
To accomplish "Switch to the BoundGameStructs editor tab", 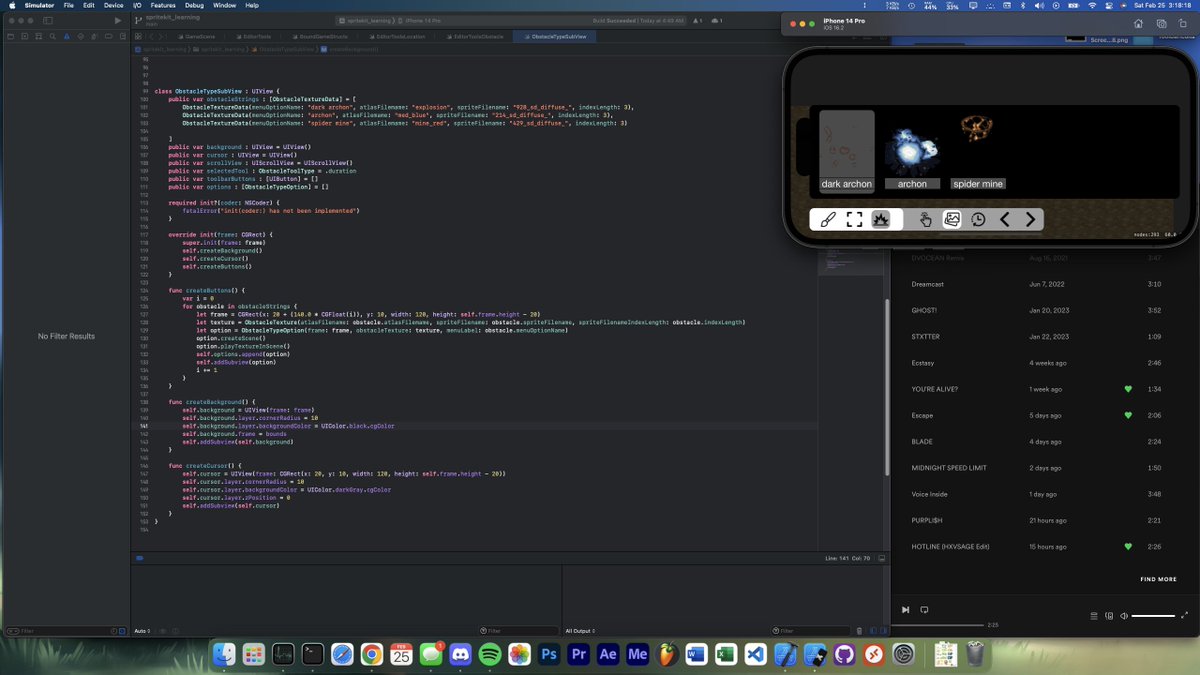I will pos(320,36).
